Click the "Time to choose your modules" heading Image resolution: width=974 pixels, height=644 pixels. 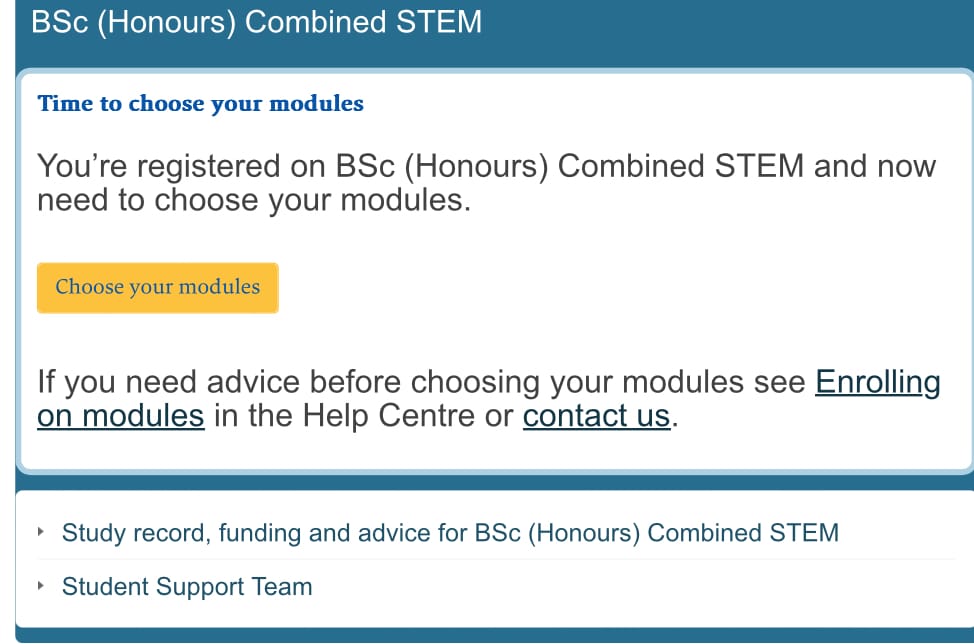point(199,103)
